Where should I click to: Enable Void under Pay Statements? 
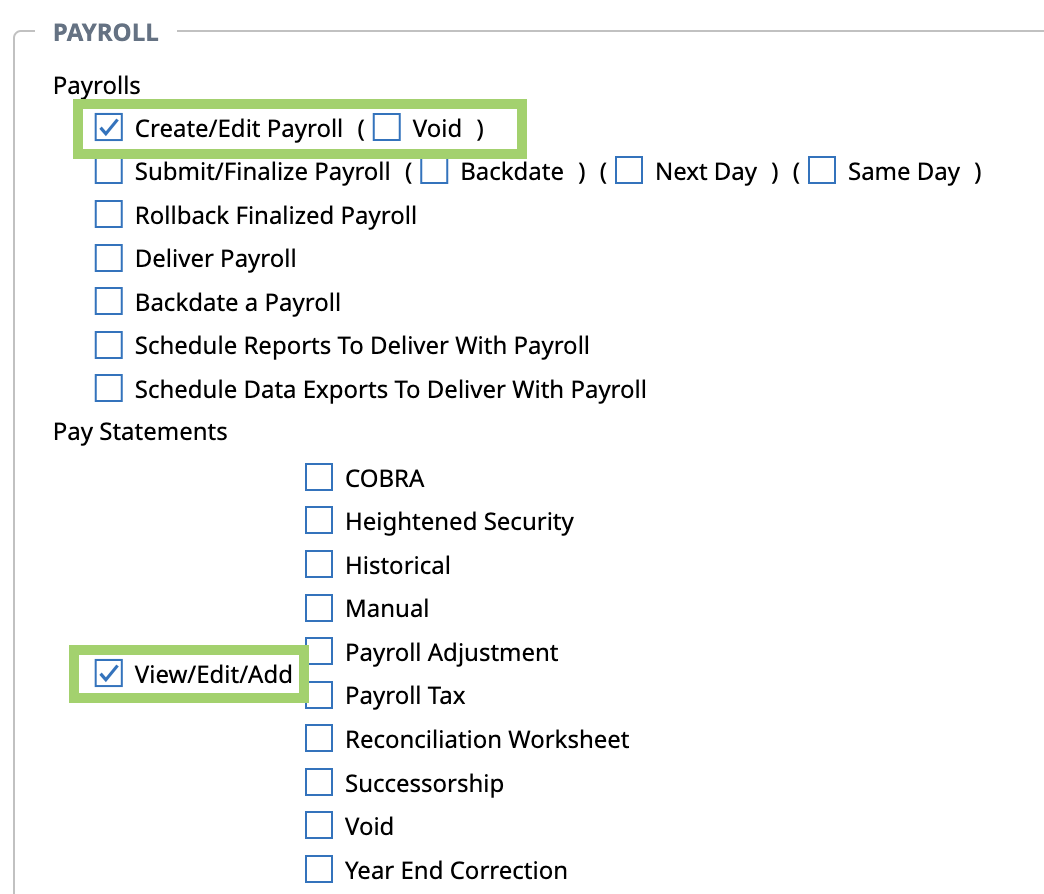pos(319,825)
